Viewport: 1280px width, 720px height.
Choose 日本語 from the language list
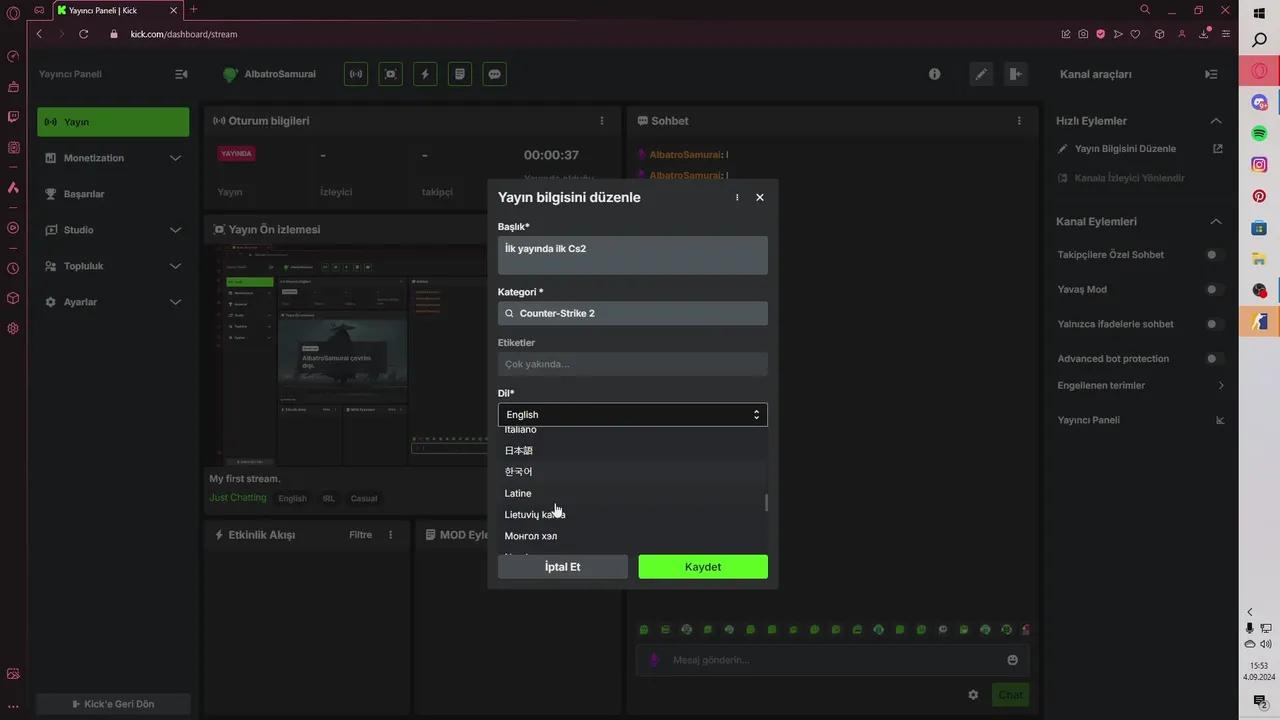(519, 451)
